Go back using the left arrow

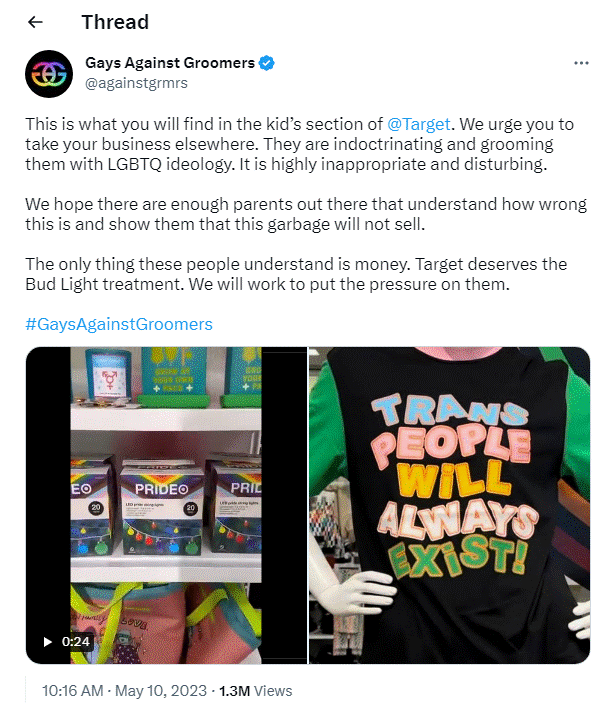tap(35, 22)
